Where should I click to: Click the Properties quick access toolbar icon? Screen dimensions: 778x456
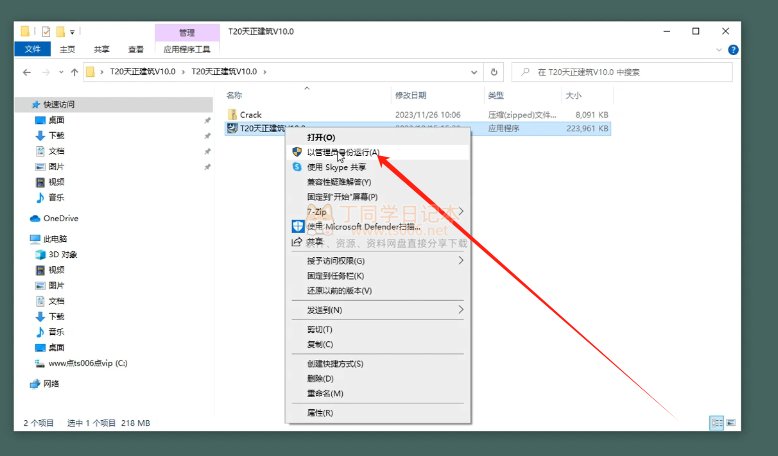[x=46, y=32]
